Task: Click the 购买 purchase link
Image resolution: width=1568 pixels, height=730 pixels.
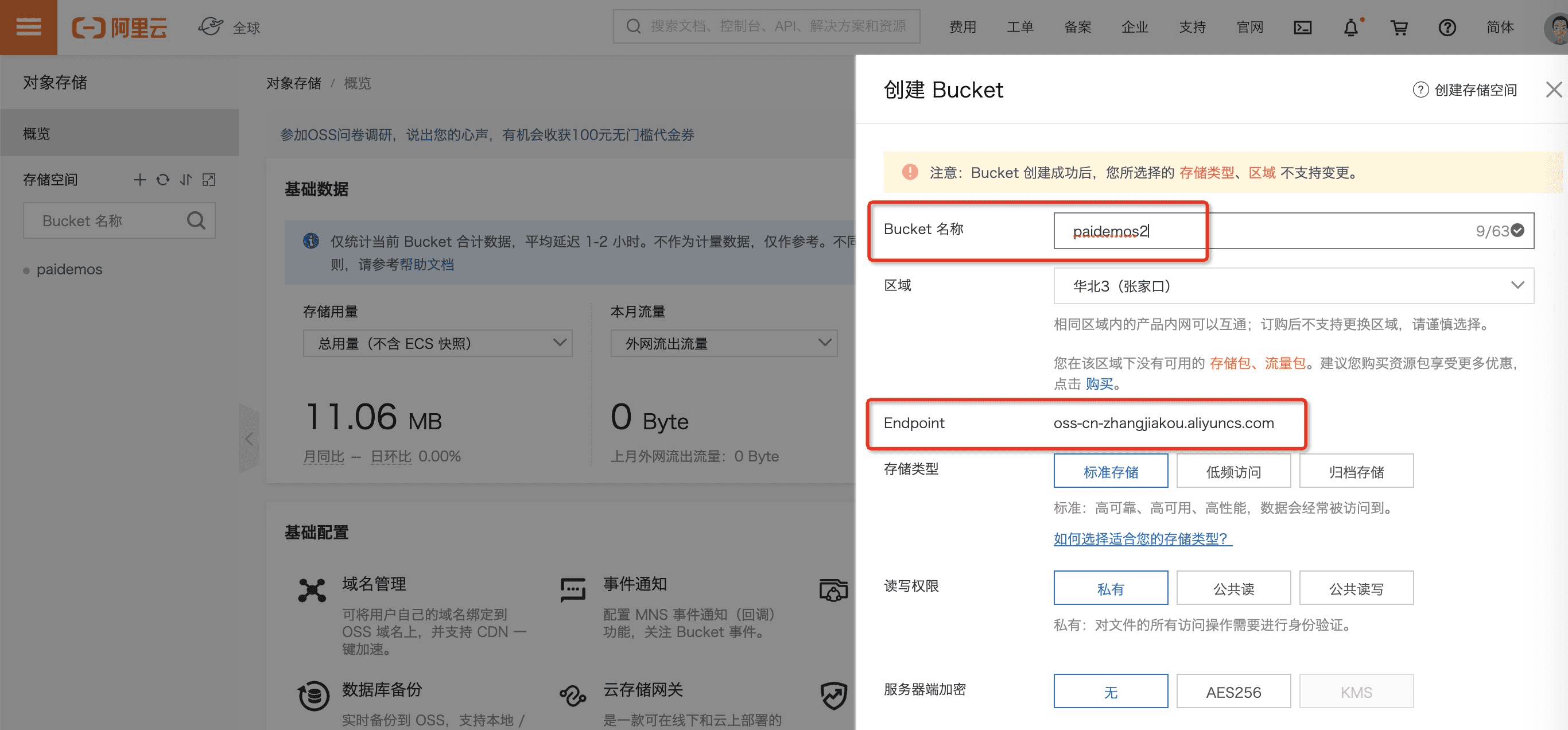Action: click(x=1099, y=383)
